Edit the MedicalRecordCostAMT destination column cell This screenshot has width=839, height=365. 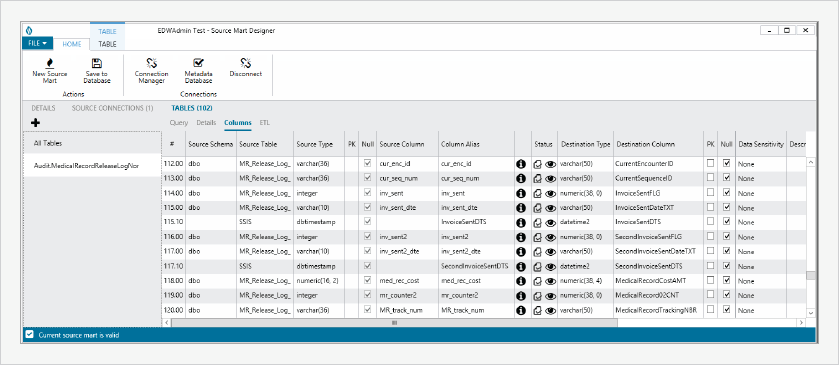coord(659,280)
